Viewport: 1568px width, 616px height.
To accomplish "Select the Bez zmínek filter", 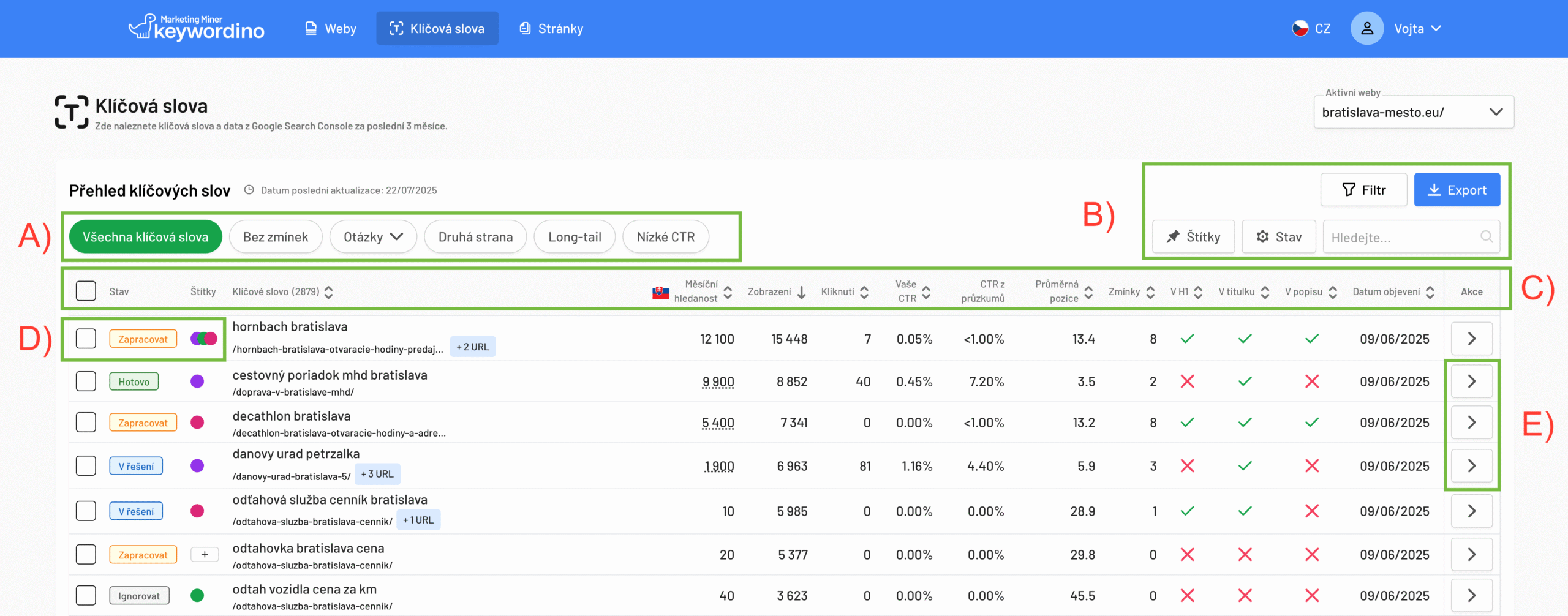I will point(276,237).
